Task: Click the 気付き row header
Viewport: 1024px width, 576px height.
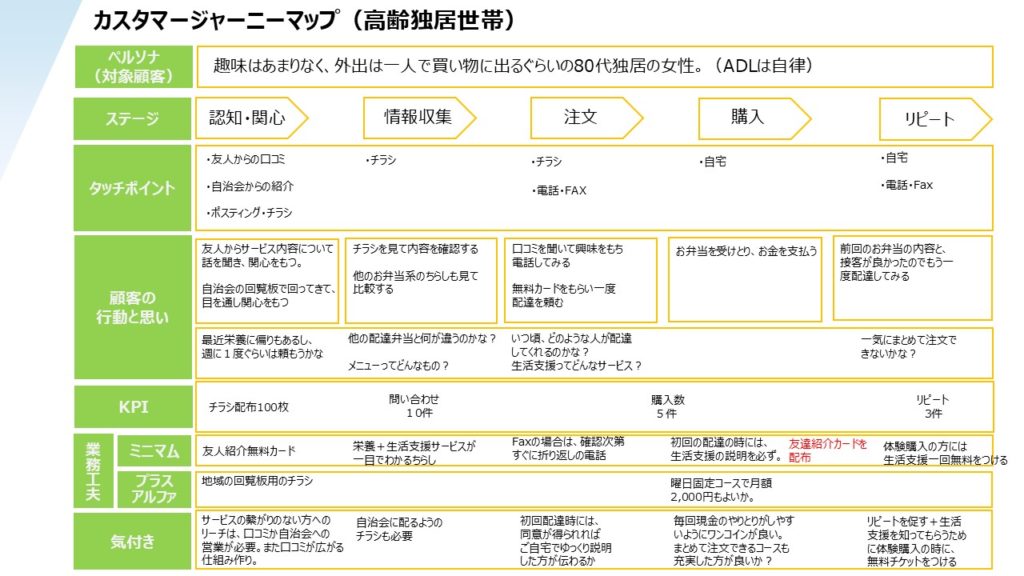Action: [x=133, y=541]
